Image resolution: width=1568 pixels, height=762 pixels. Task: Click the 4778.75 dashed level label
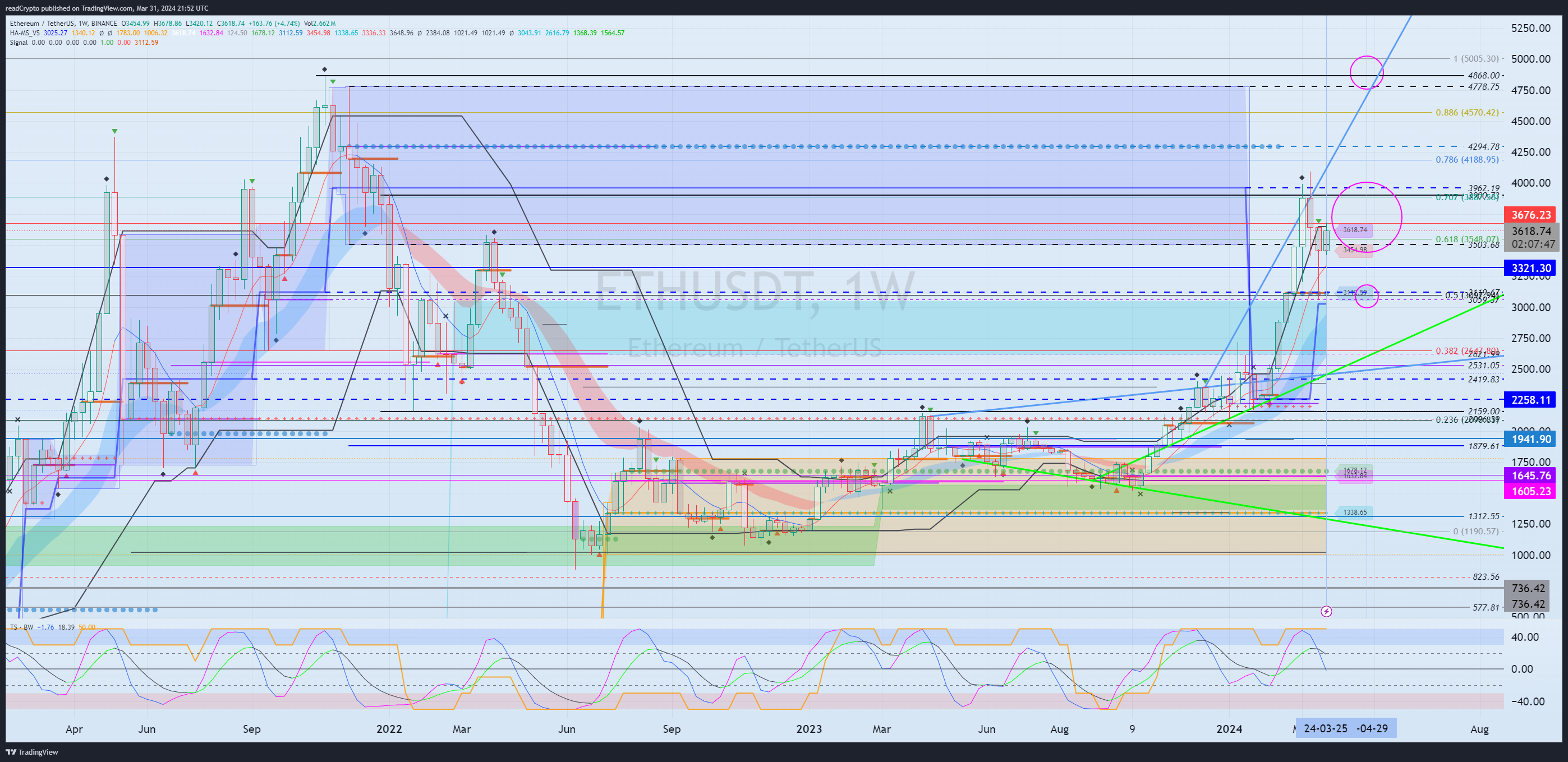(1483, 87)
